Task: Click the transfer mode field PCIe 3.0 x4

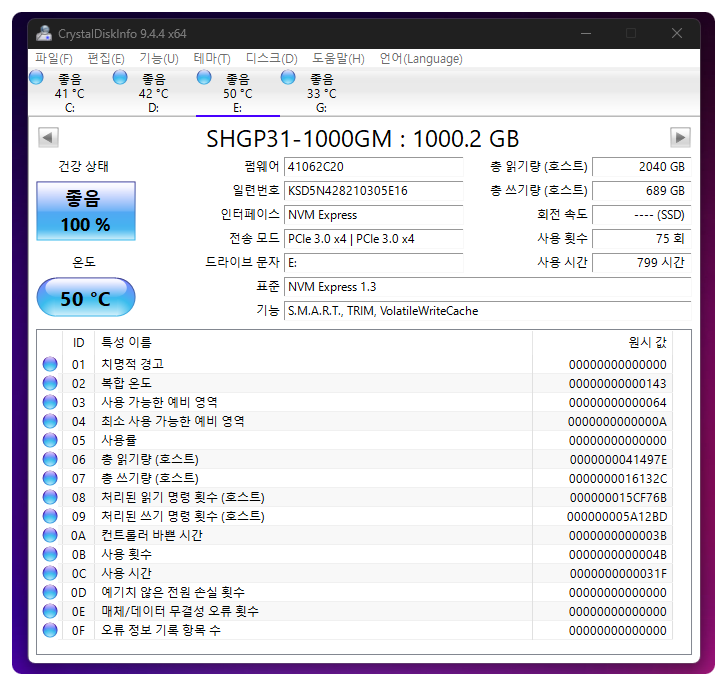Action: 374,239
